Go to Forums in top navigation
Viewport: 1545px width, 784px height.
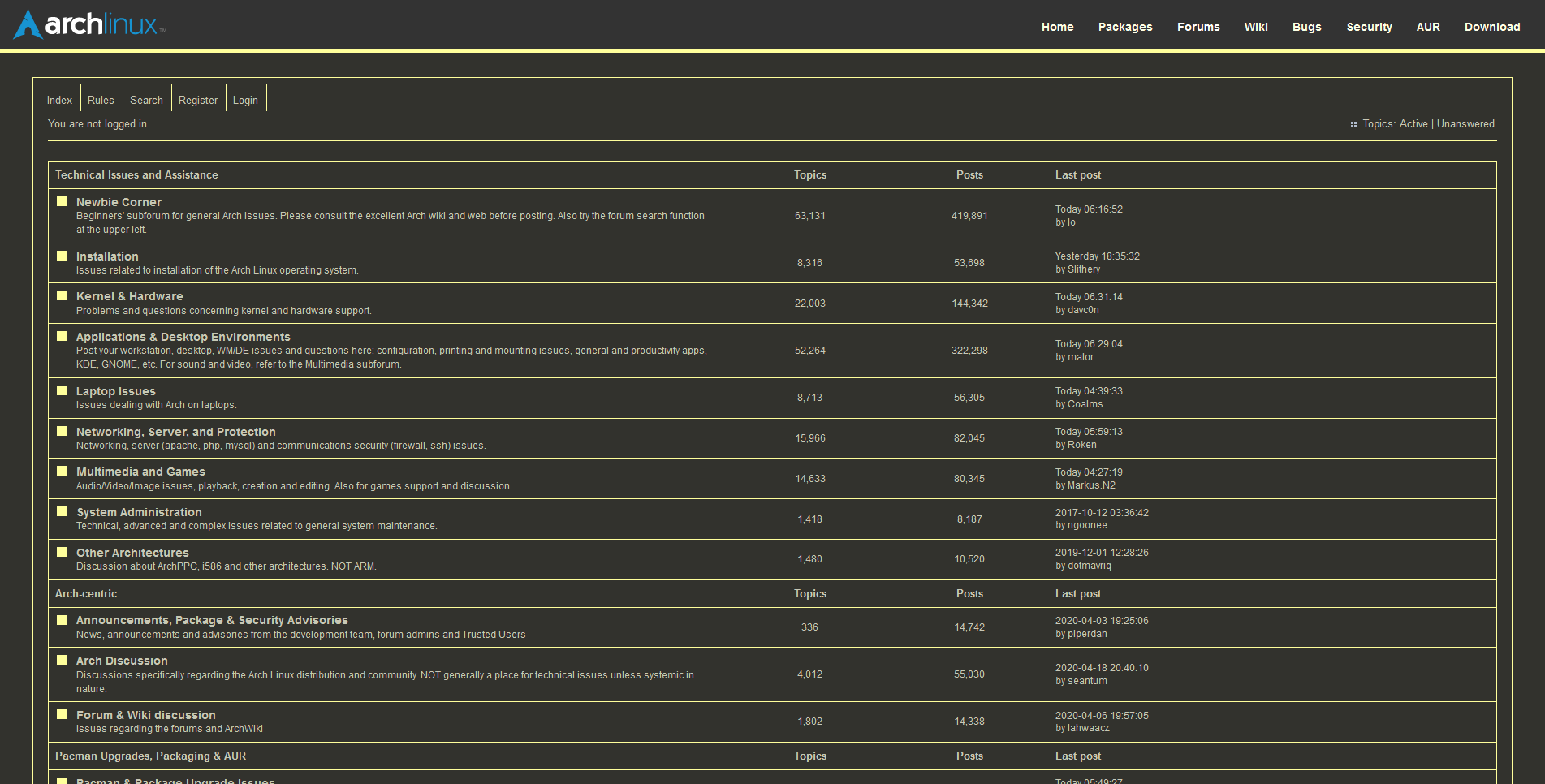pos(1198,27)
